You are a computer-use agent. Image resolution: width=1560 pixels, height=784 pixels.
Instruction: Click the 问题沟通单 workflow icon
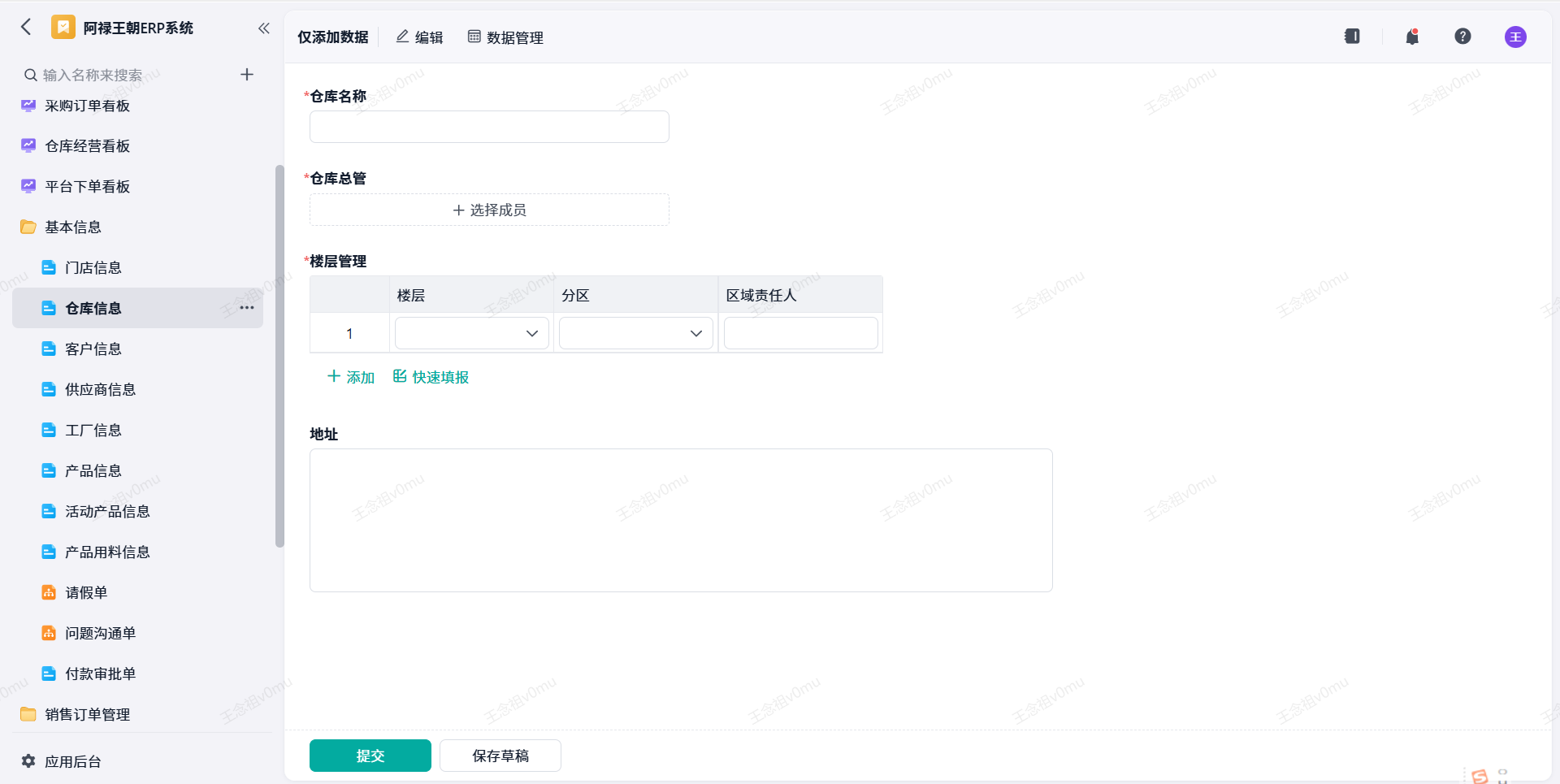(x=49, y=633)
